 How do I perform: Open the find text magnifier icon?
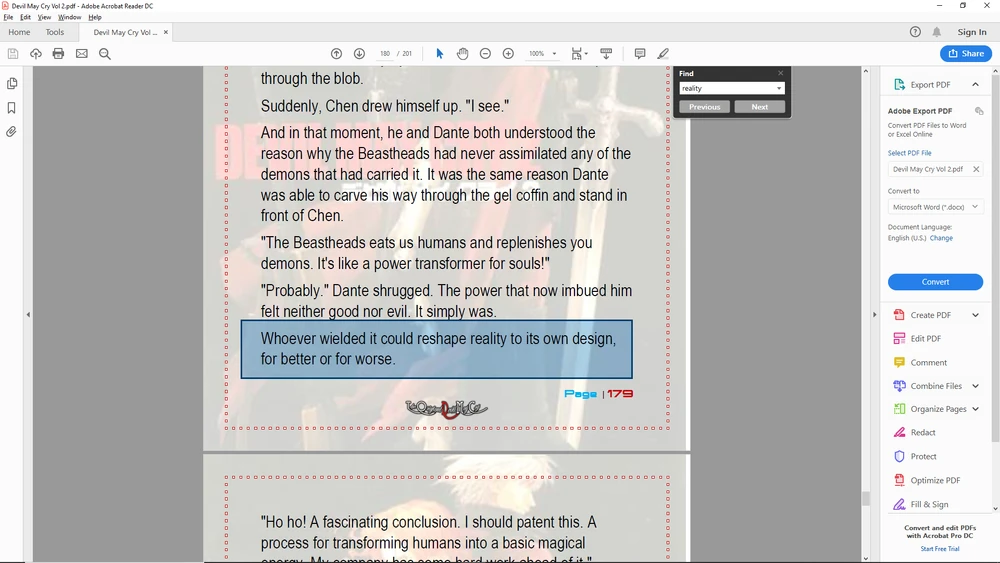105,54
